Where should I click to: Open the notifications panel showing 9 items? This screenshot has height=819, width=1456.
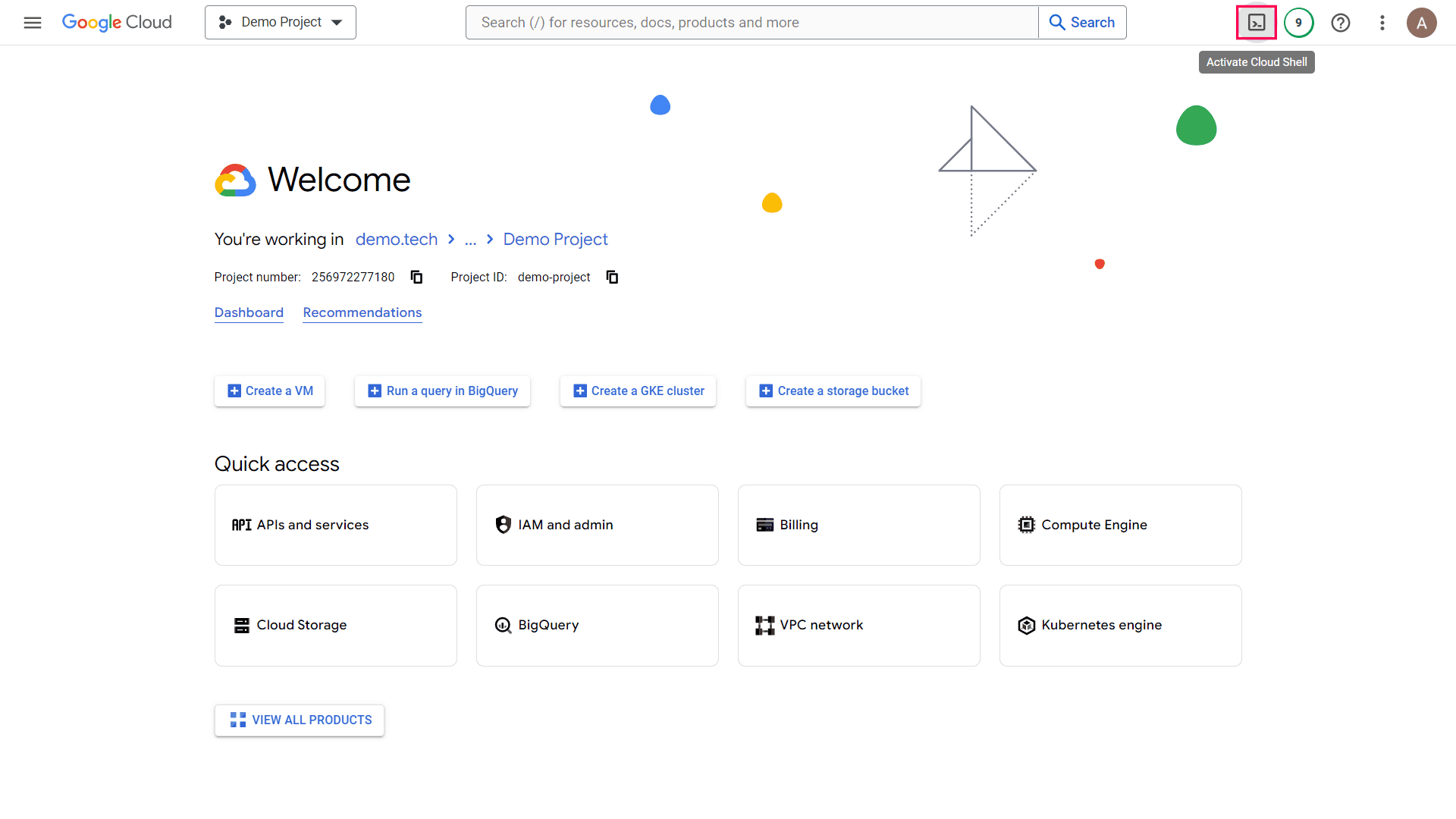tap(1299, 22)
